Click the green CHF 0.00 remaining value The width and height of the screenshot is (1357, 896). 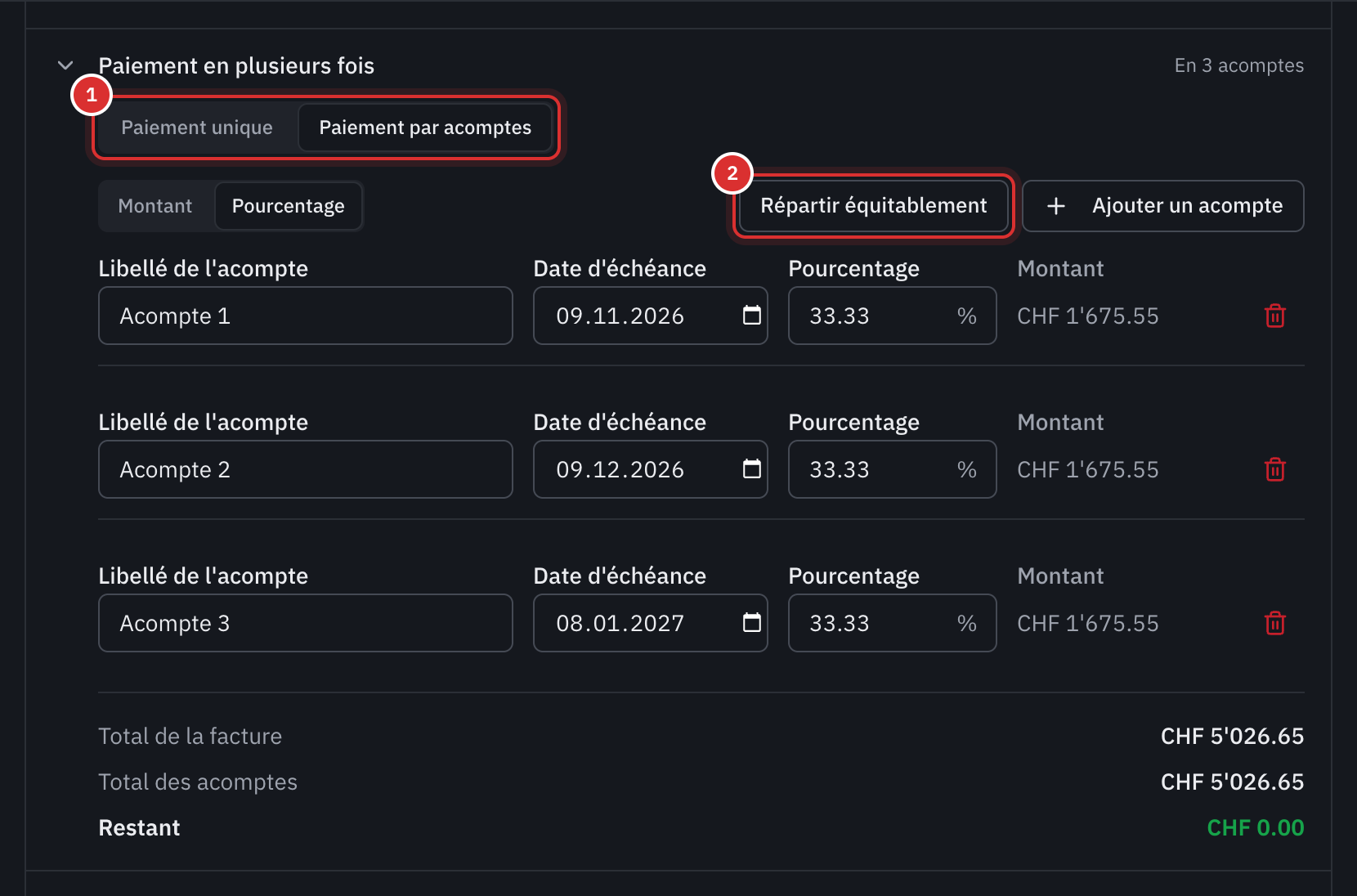(x=1256, y=827)
